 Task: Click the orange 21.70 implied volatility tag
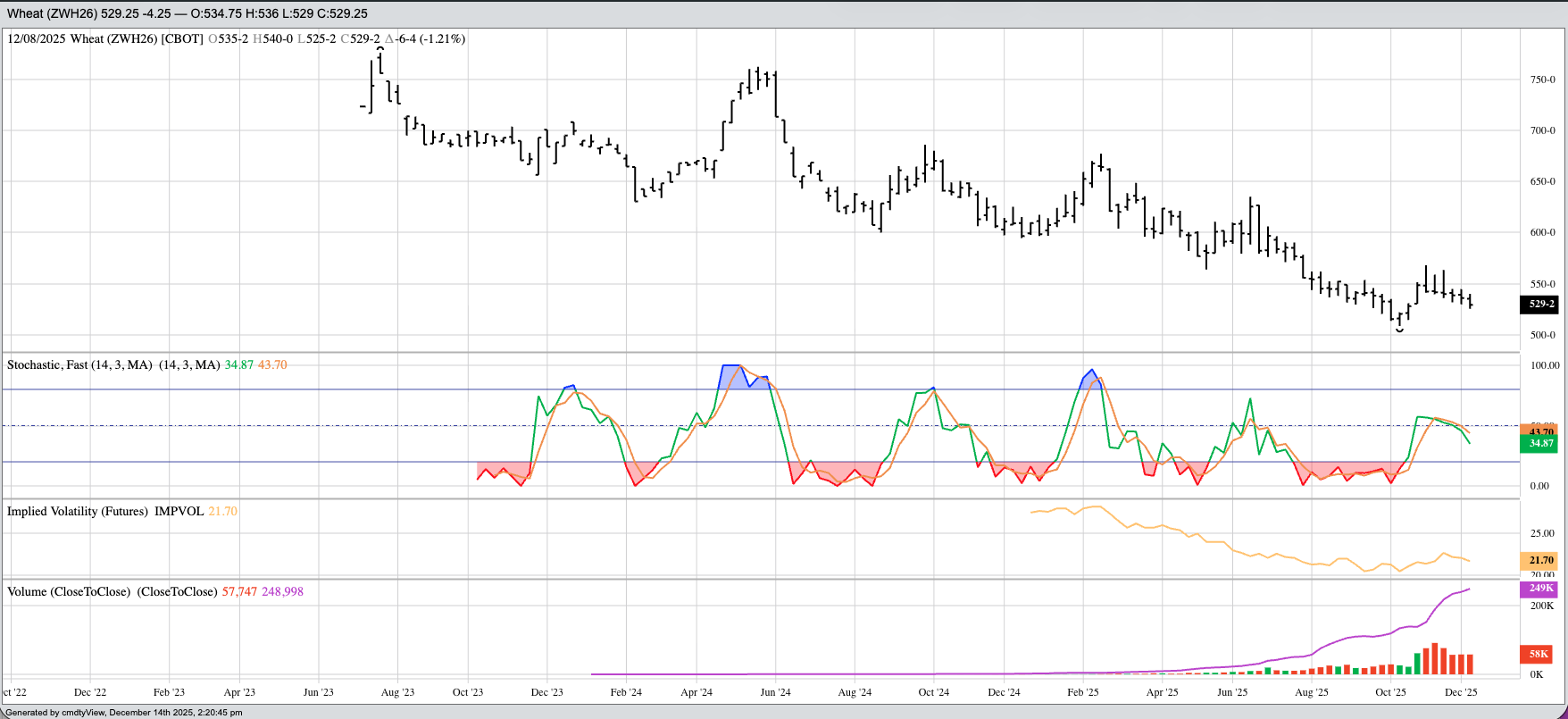[x=1539, y=560]
